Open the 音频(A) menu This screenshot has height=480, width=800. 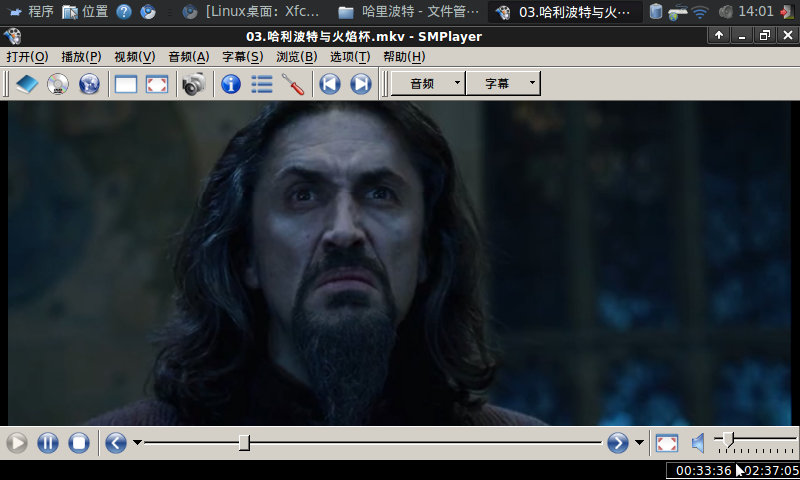click(x=189, y=57)
